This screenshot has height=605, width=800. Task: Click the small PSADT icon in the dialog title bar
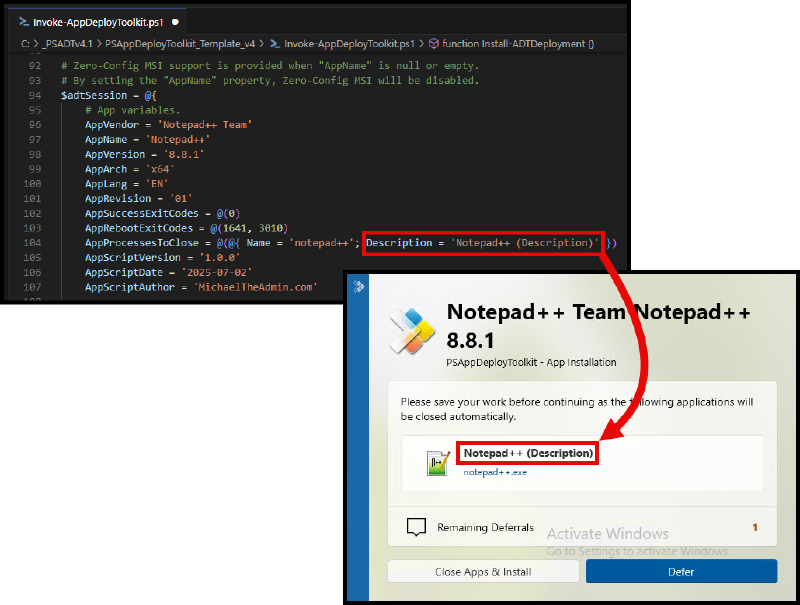[x=359, y=285]
